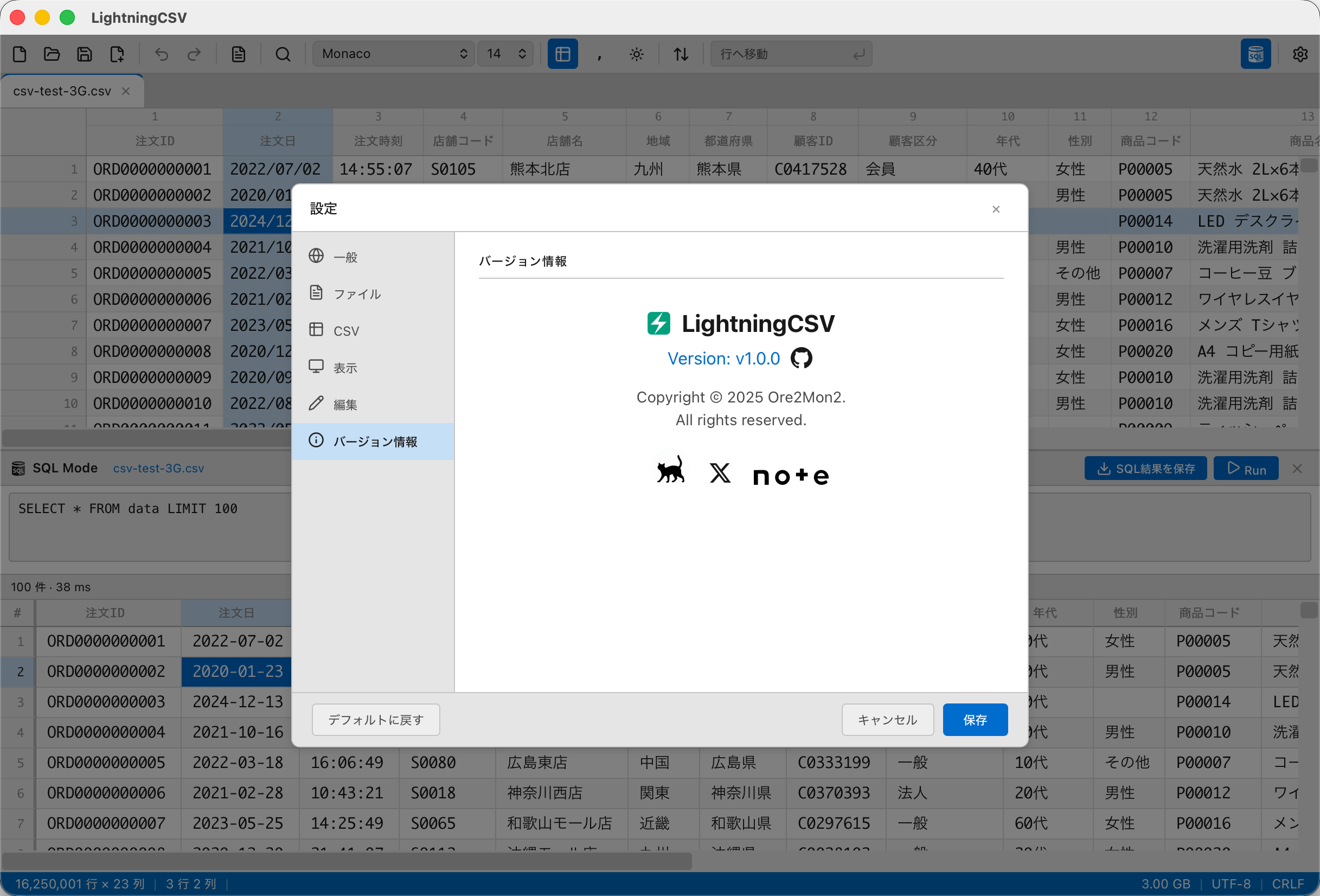
Task: Save file using floppy disk icon
Action: (x=85, y=54)
